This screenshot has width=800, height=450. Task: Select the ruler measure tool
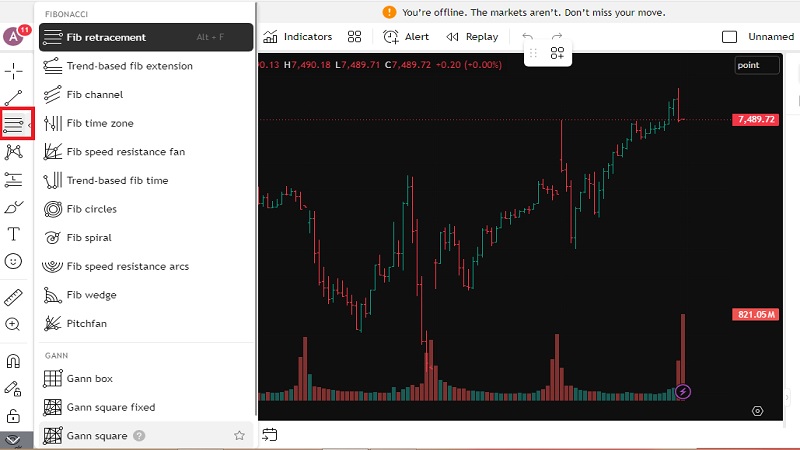click(x=13, y=297)
